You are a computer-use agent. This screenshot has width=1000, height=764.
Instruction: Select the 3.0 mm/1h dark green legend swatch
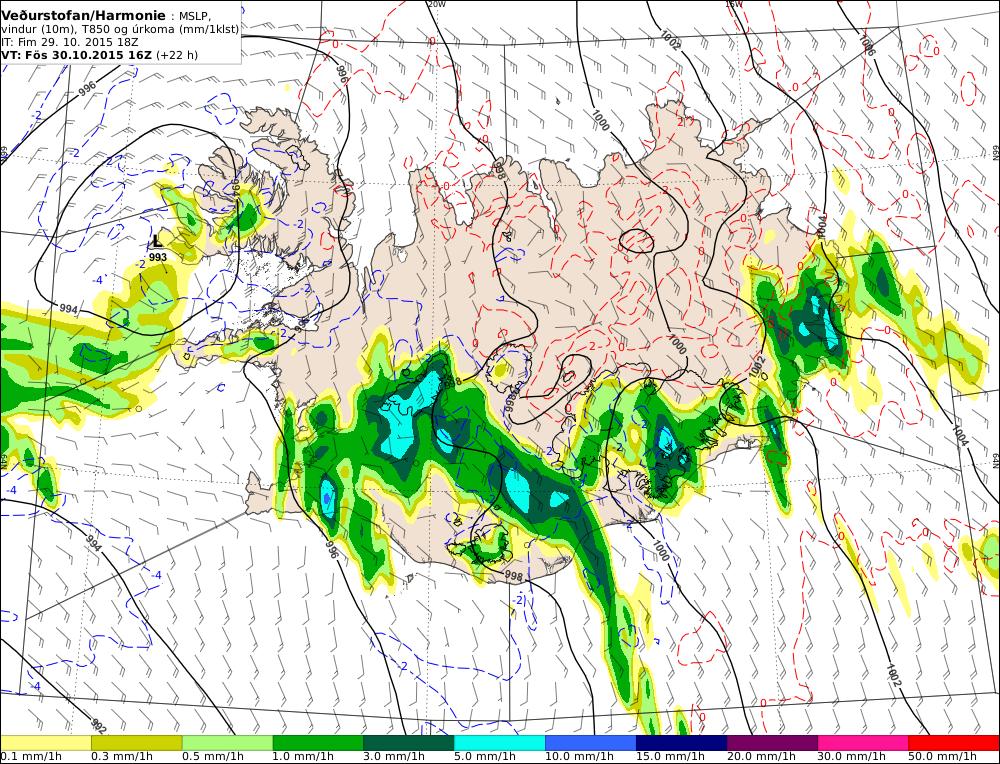tap(408, 742)
